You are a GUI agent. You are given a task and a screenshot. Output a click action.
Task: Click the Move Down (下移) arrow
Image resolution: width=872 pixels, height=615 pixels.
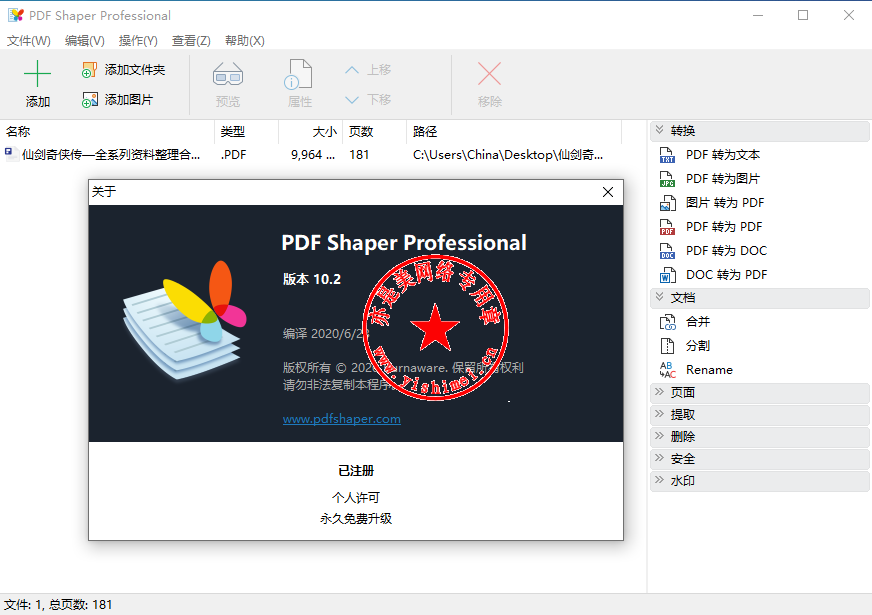click(351, 100)
